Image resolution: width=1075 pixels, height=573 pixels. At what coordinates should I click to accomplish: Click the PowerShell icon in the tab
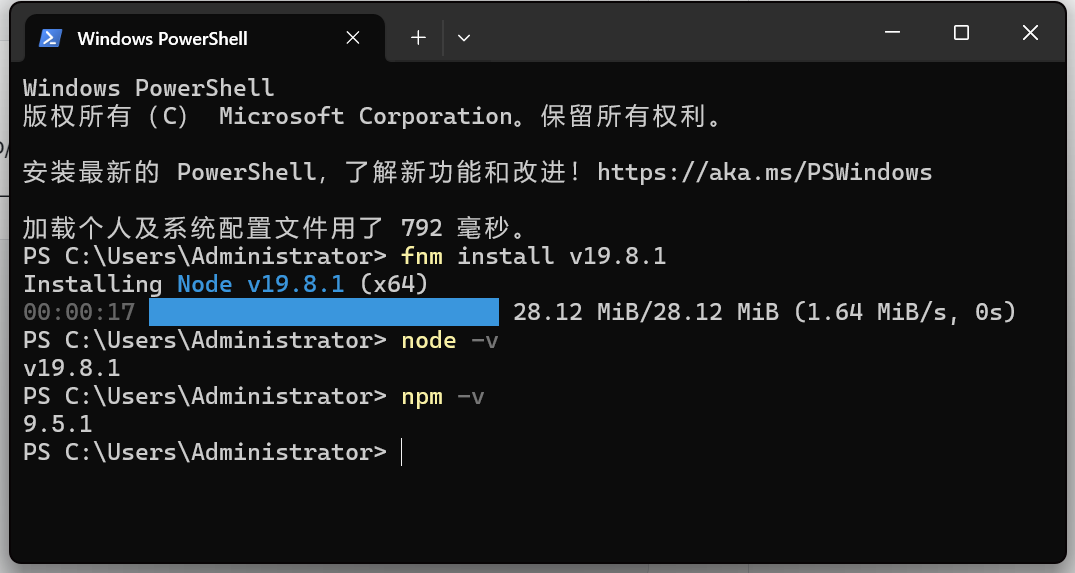pyautogui.click(x=50, y=38)
